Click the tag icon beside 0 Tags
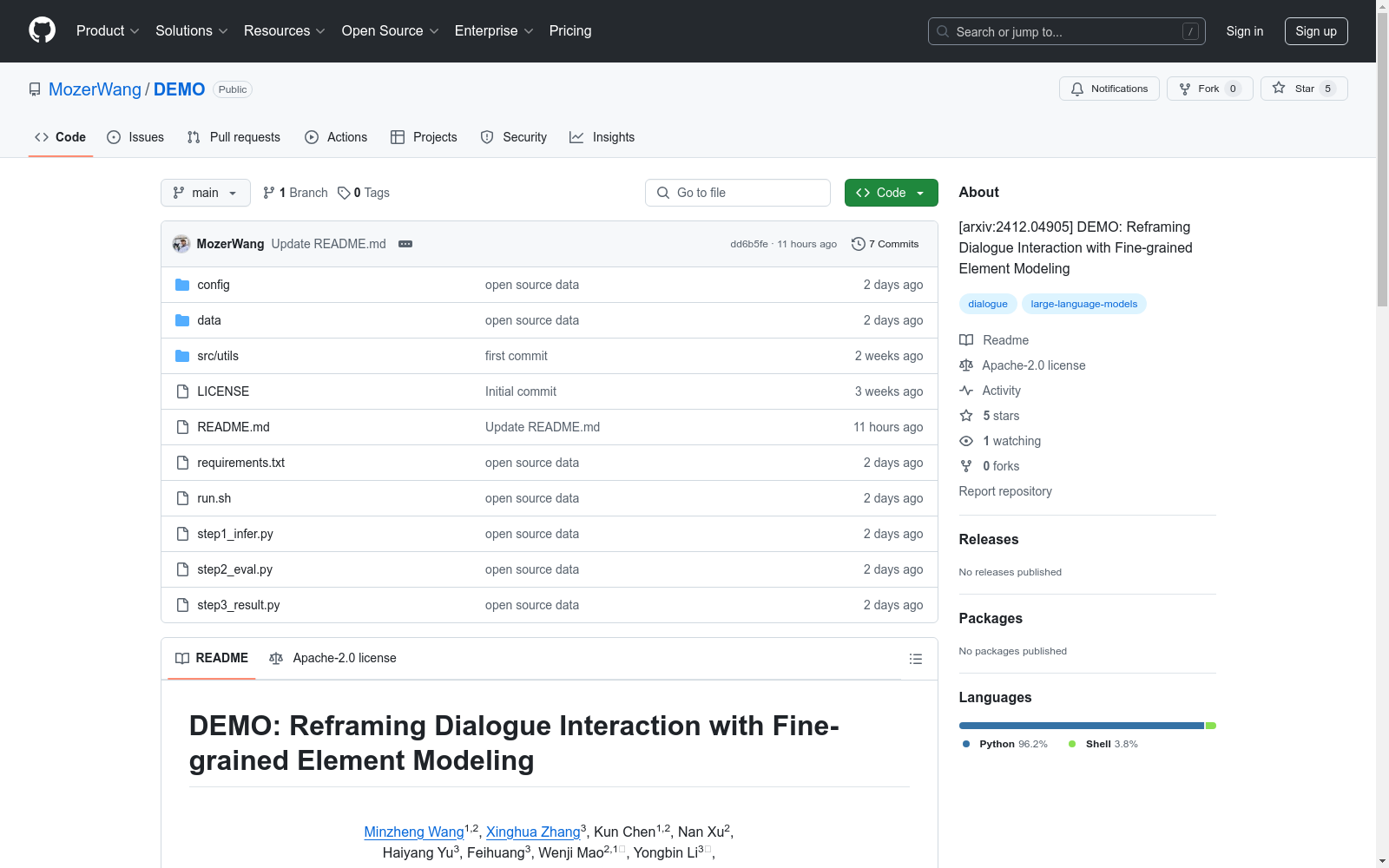The width and height of the screenshot is (1389, 868). [344, 193]
